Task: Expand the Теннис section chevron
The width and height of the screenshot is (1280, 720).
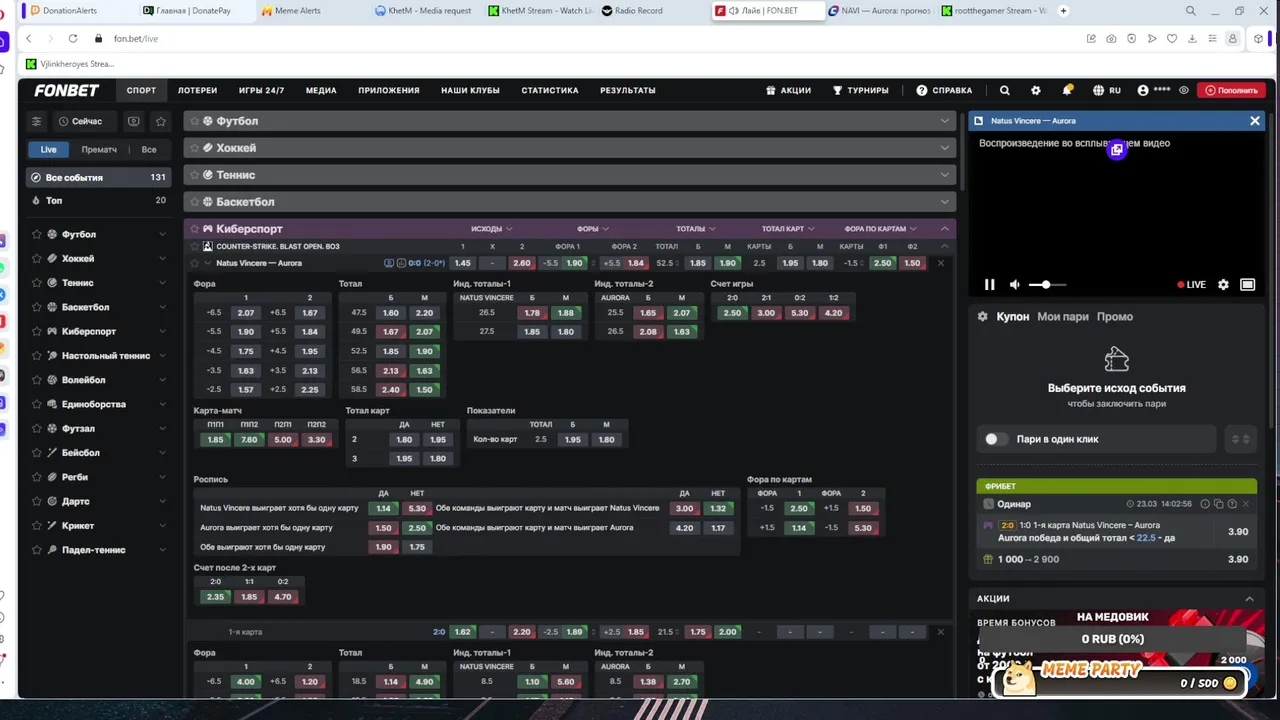Action: point(944,175)
